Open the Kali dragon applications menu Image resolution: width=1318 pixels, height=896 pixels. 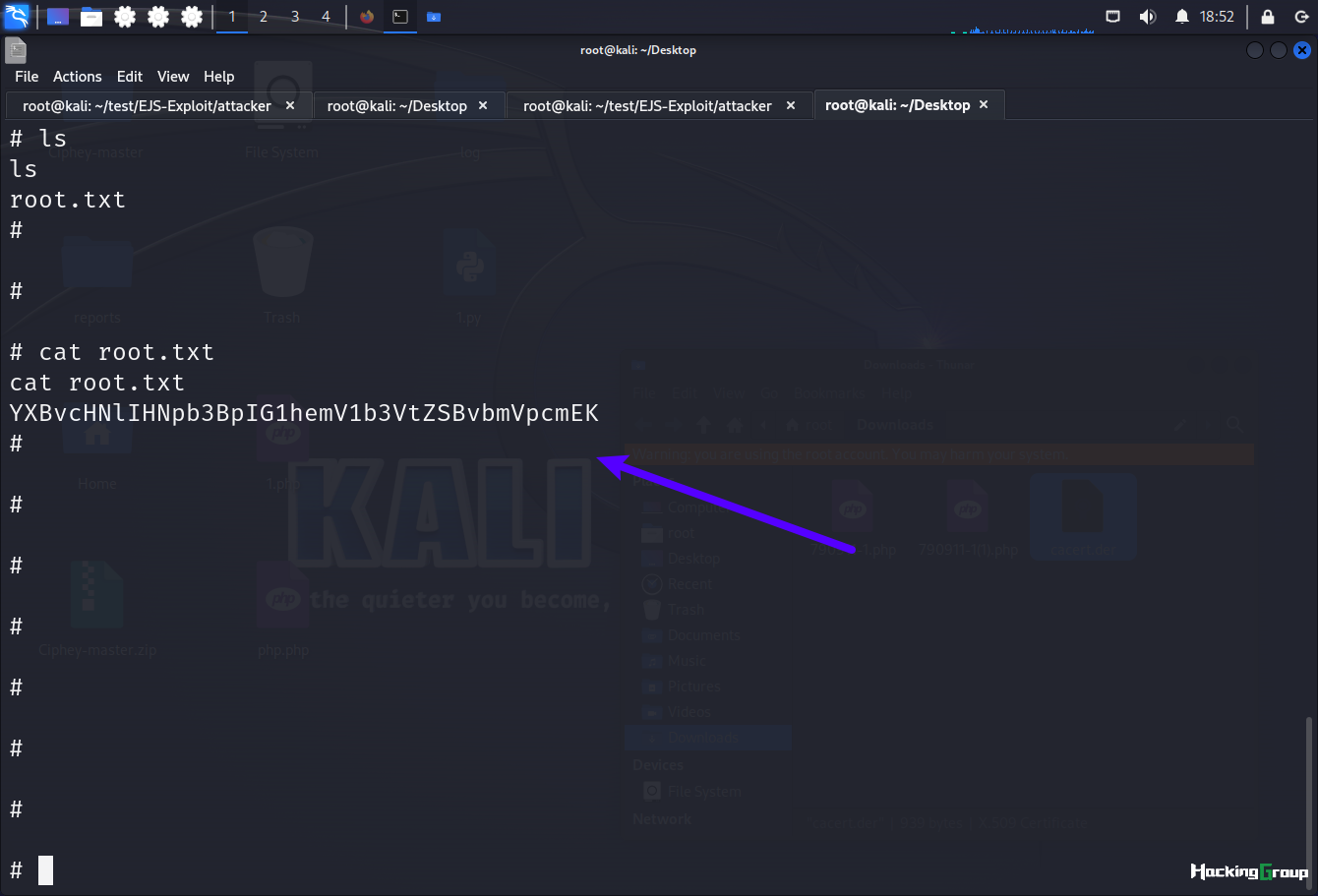[x=18, y=17]
